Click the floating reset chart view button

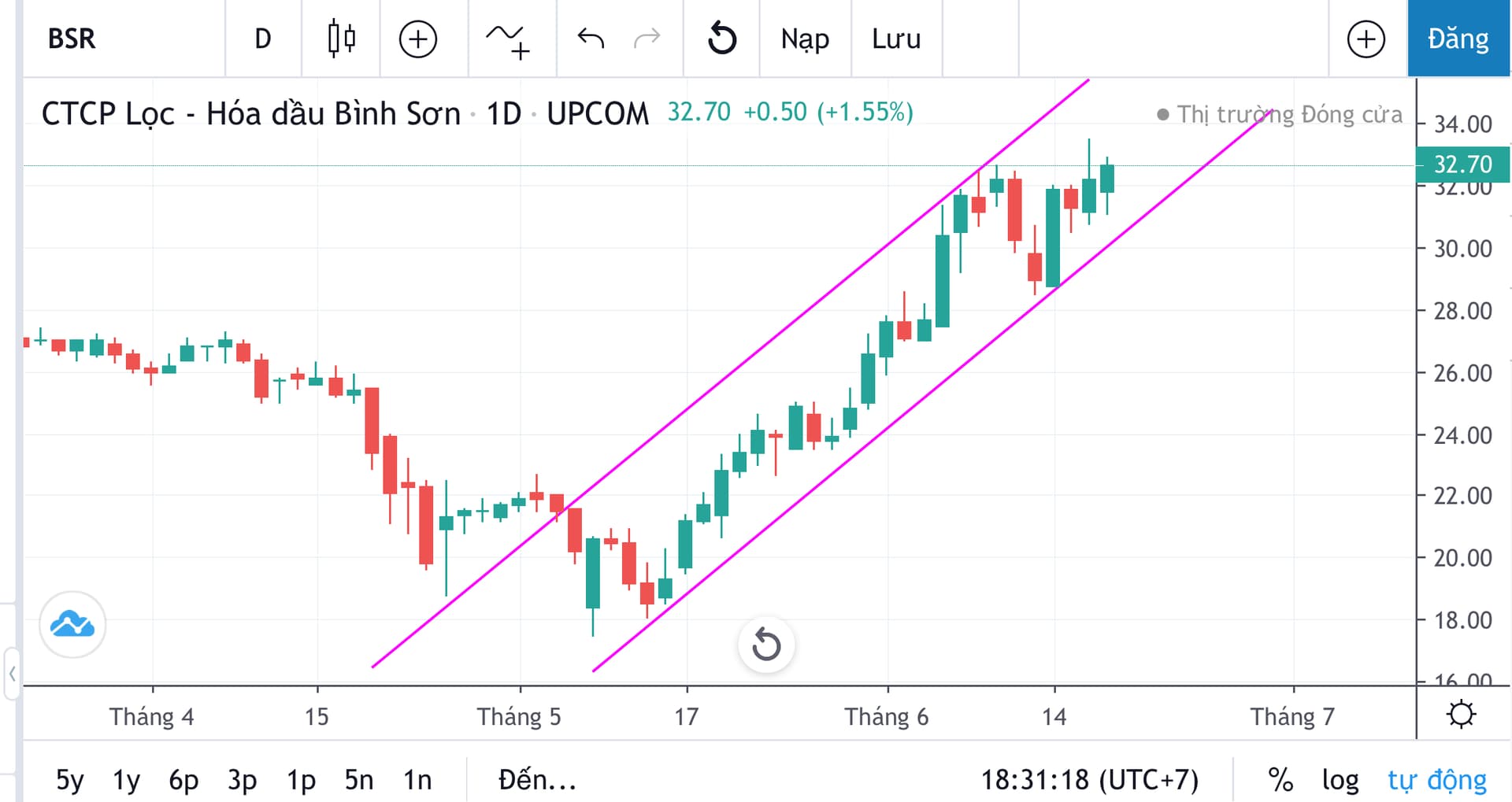click(765, 645)
